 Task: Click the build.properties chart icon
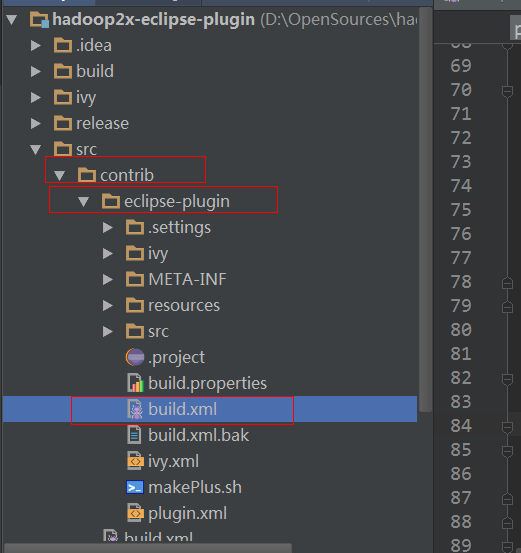coord(135,383)
